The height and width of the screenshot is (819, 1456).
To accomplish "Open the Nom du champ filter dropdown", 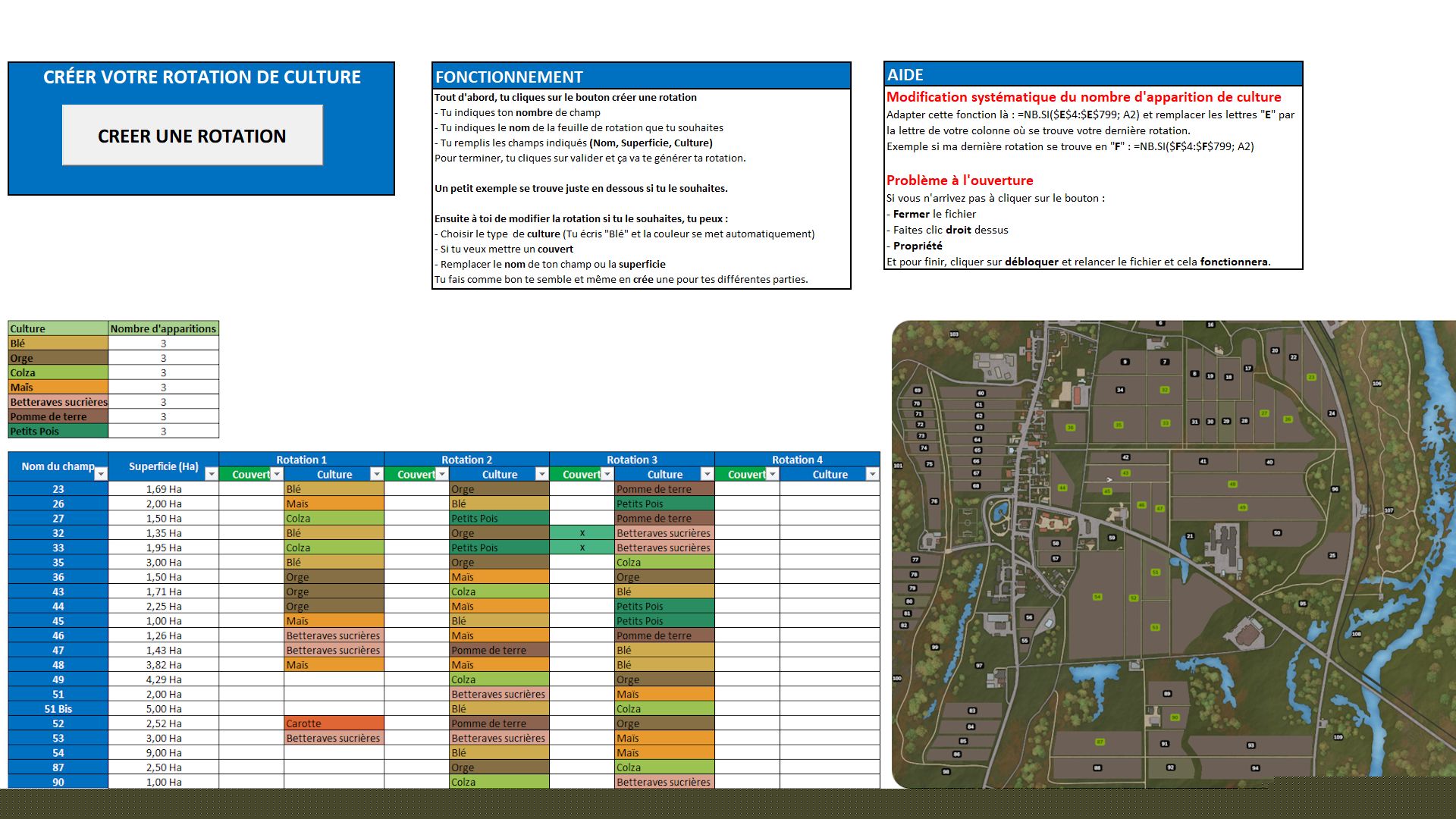I will tap(100, 474).
